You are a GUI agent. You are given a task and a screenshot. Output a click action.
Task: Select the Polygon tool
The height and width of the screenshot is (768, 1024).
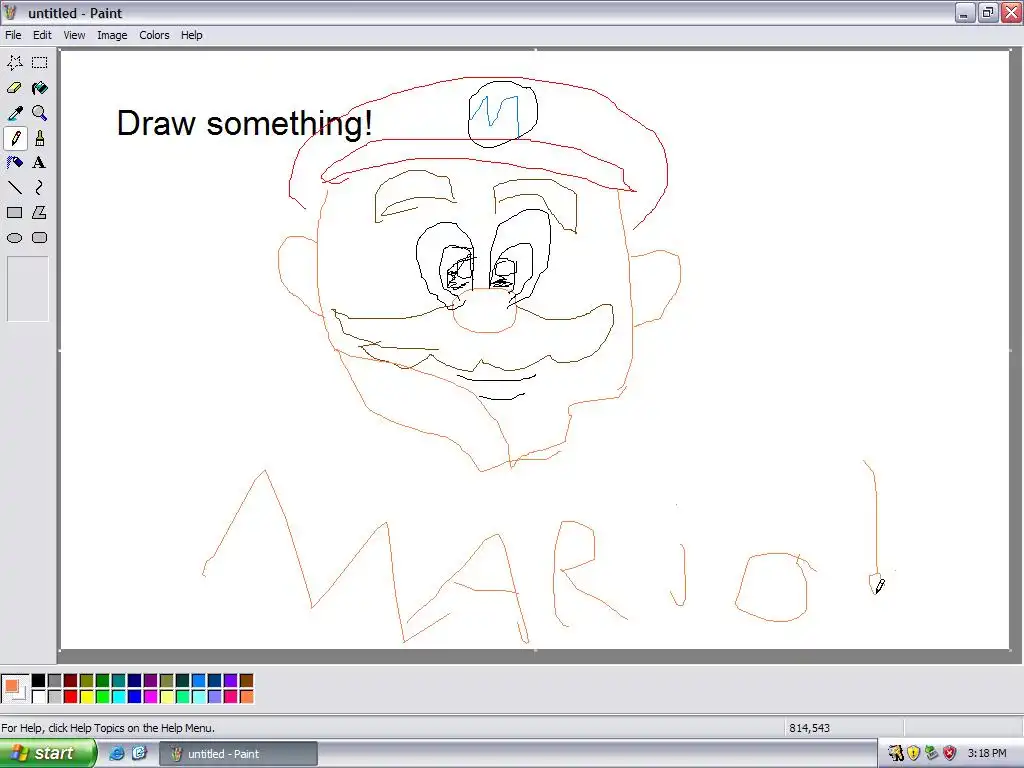pos(40,213)
